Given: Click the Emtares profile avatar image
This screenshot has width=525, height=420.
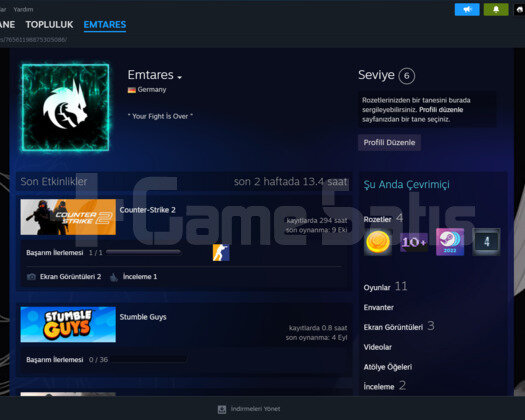Looking at the screenshot, I should (x=66, y=108).
